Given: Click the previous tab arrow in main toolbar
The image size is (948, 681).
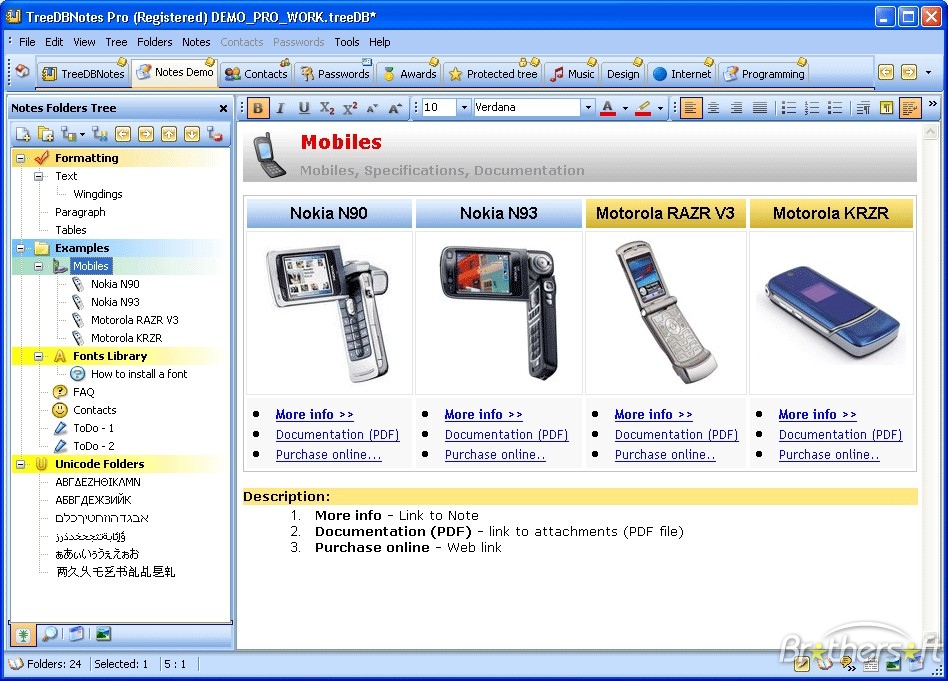Looking at the screenshot, I should (x=886, y=72).
